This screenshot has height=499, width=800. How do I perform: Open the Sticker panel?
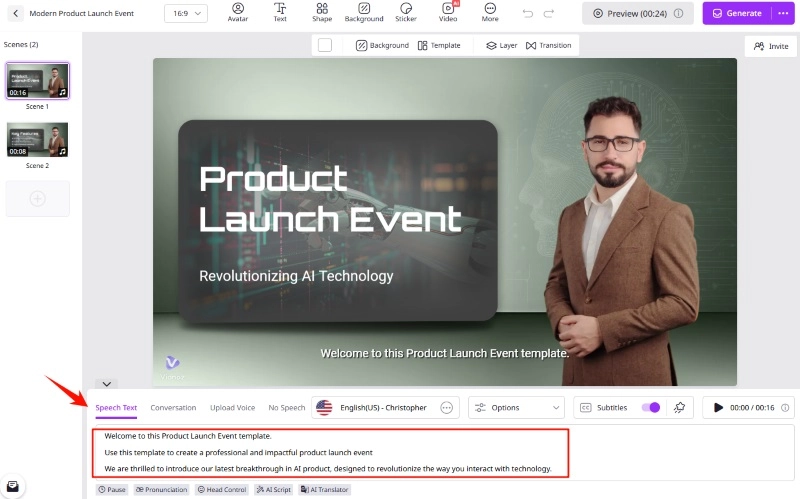(406, 12)
